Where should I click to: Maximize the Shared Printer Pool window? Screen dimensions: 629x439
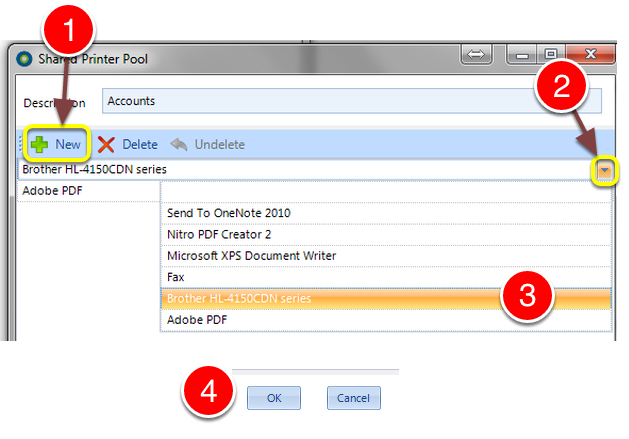point(551,54)
